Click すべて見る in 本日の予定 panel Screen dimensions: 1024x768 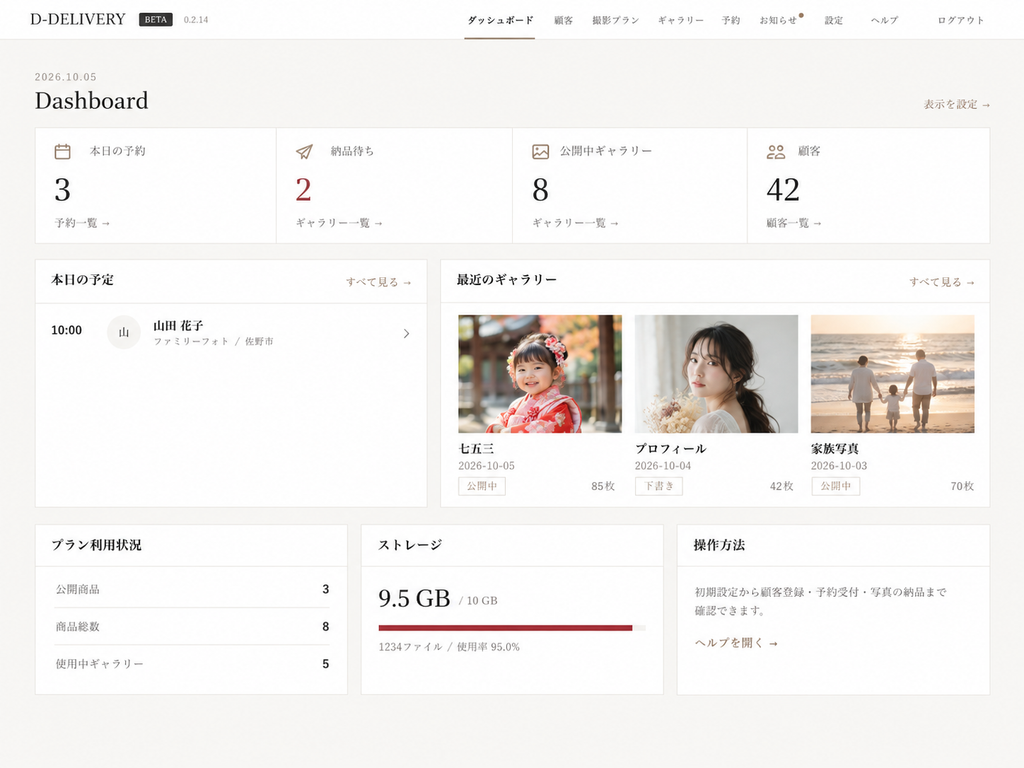(x=379, y=282)
